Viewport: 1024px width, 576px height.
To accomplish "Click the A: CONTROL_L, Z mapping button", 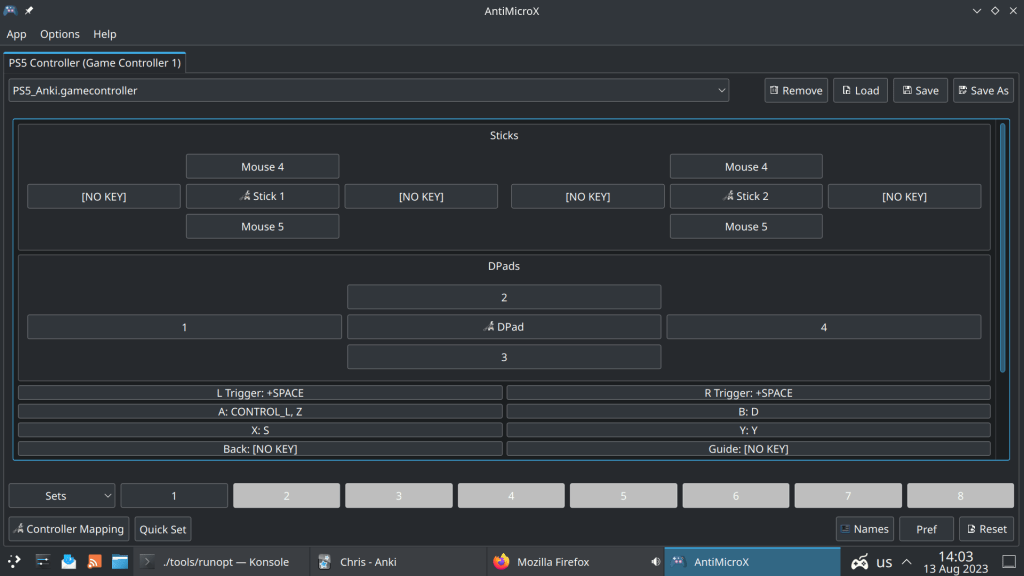I will coord(260,411).
